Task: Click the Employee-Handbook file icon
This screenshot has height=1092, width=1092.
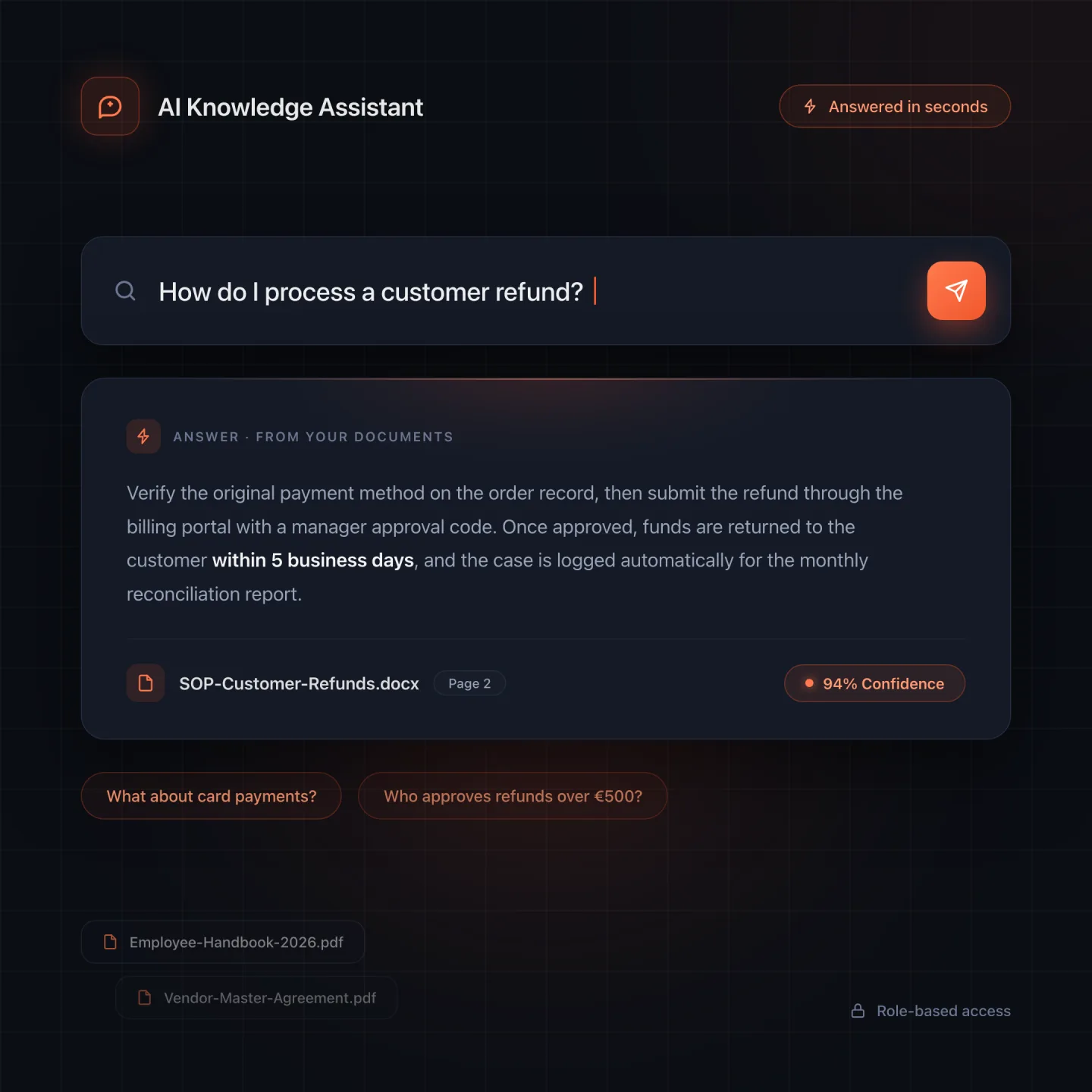Action: (x=110, y=942)
